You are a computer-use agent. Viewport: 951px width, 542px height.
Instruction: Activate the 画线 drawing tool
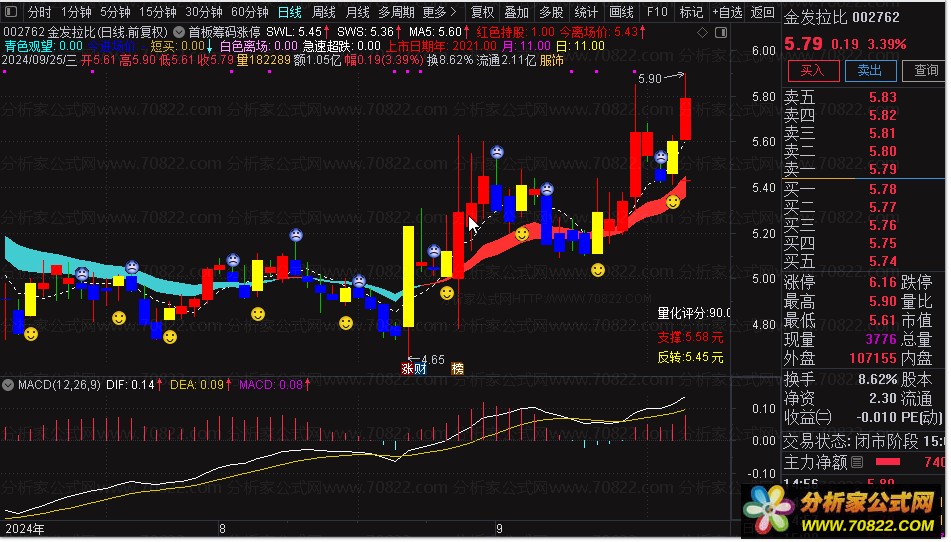[x=621, y=12]
